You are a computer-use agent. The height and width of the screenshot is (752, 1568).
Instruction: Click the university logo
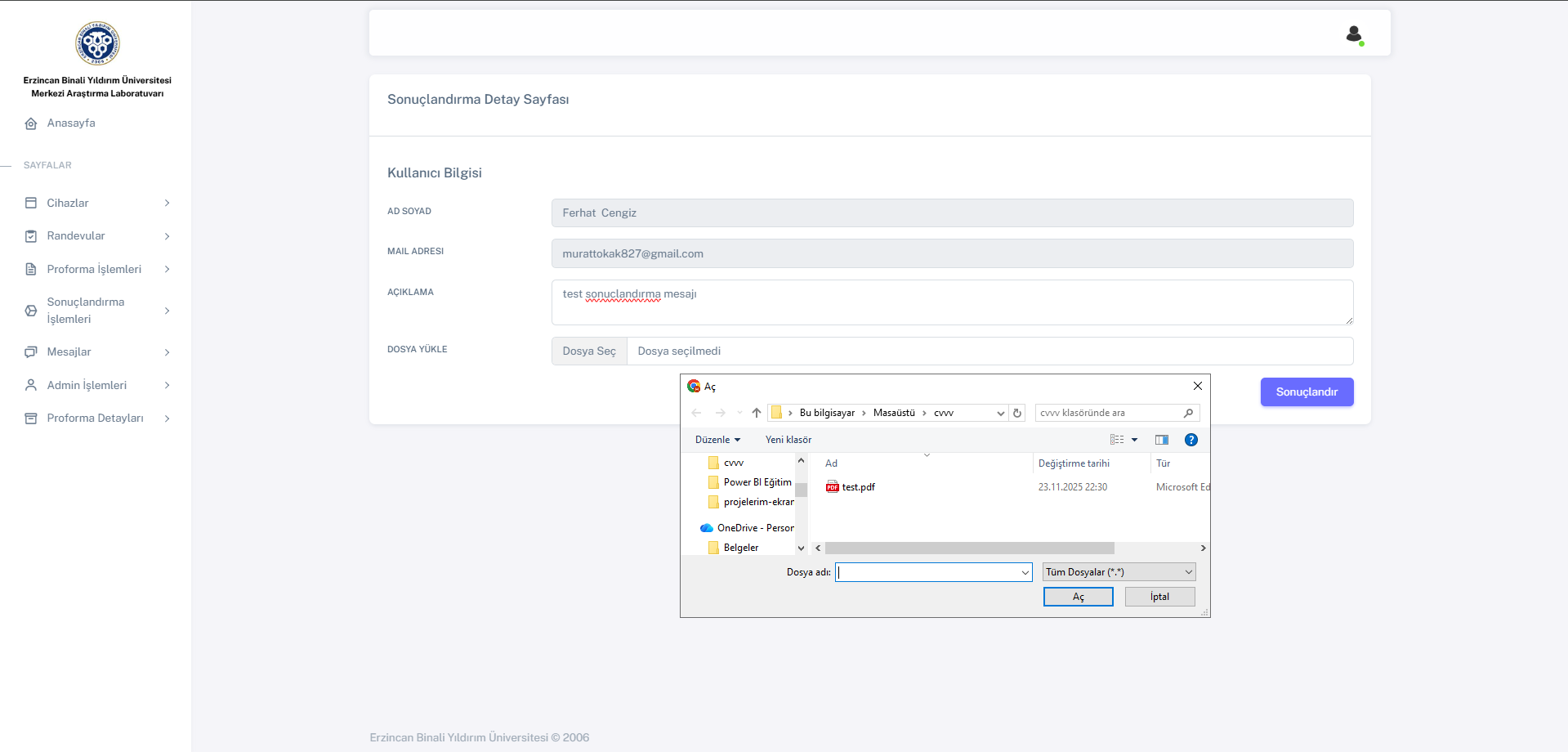(x=97, y=43)
